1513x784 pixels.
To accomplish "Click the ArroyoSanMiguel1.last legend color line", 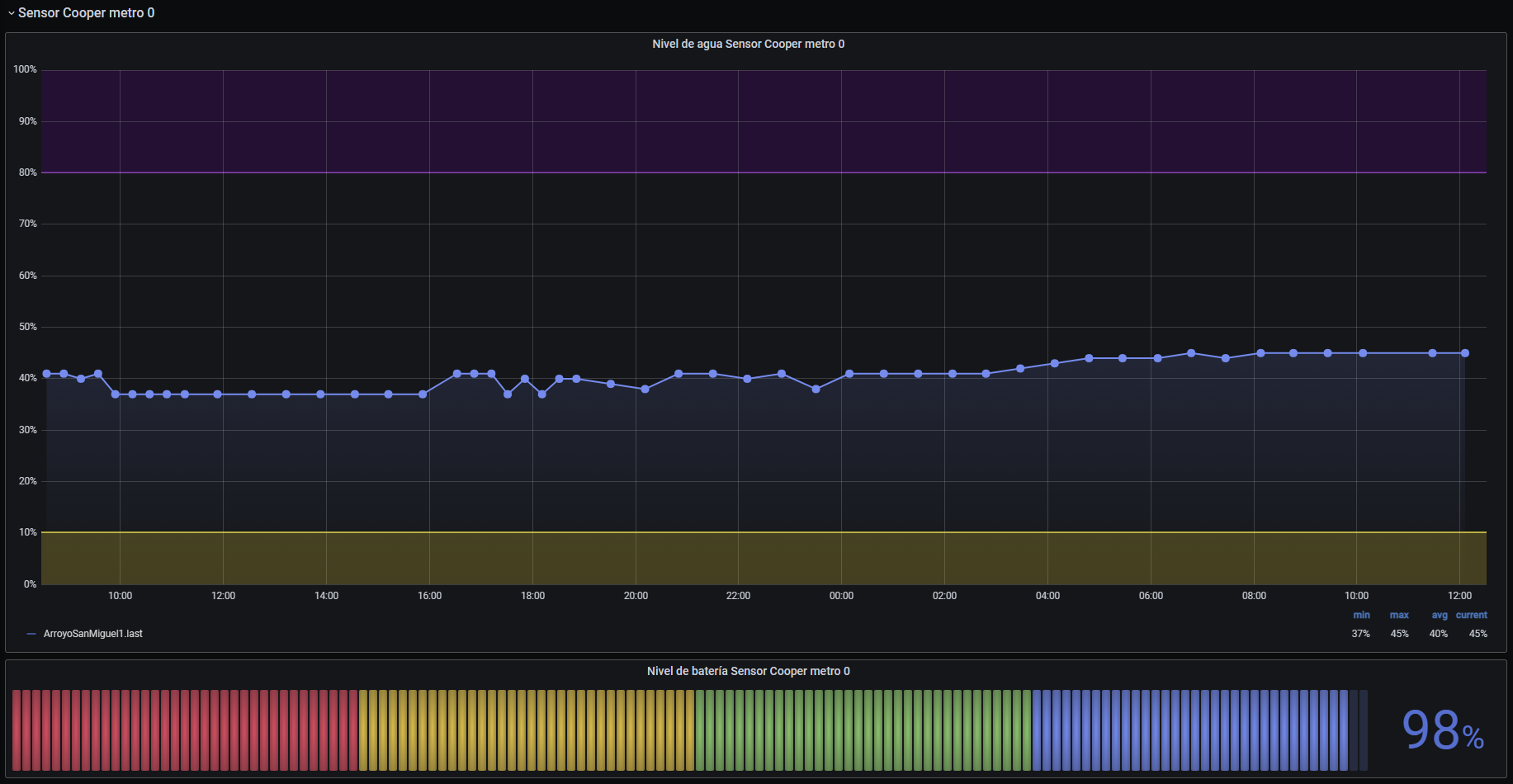I will click(x=31, y=634).
